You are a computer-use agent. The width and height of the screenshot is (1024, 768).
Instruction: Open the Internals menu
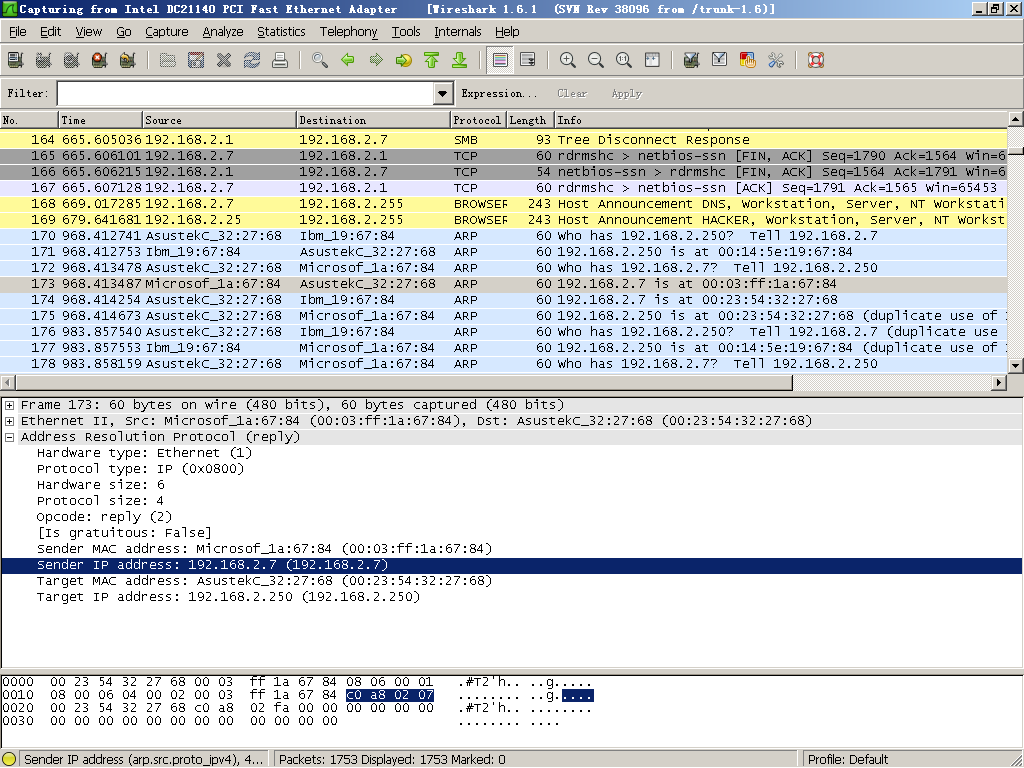[458, 32]
